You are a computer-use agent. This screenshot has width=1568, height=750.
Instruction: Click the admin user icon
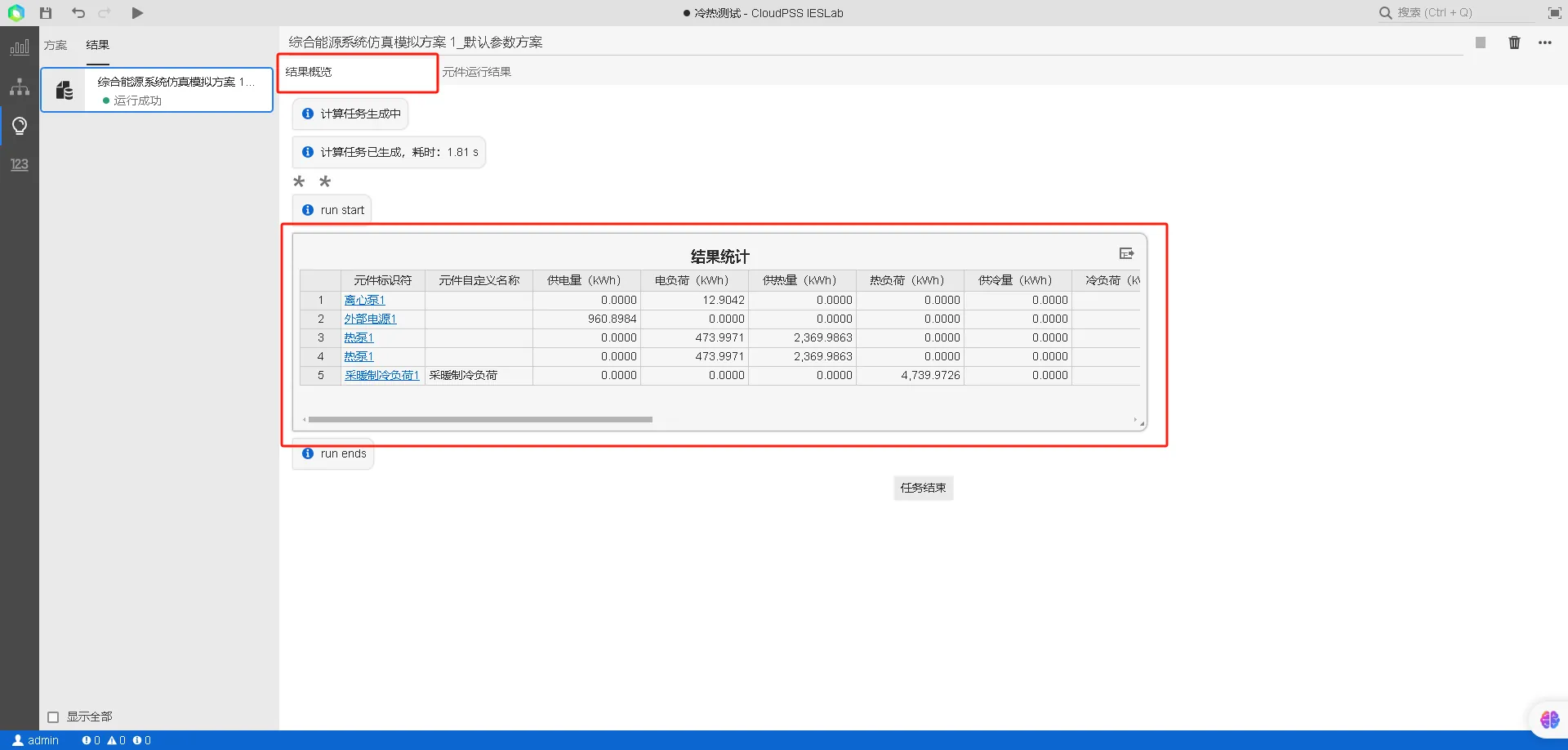point(18,740)
